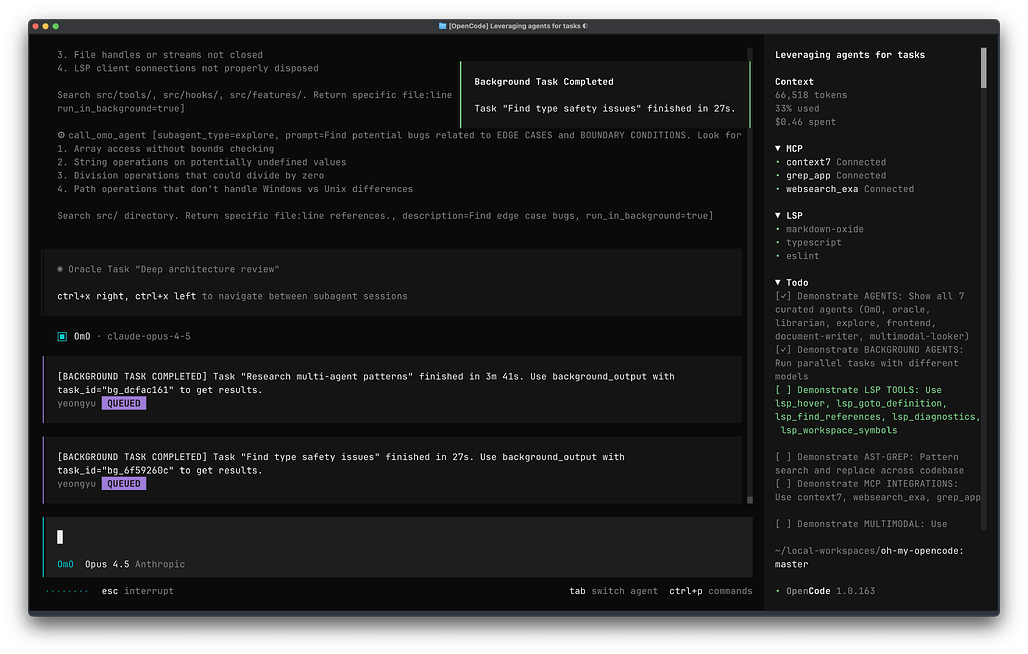The width and height of the screenshot is (1028, 654).
Task: Click the green dot beside OpenCode version
Action: pos(778,591)
